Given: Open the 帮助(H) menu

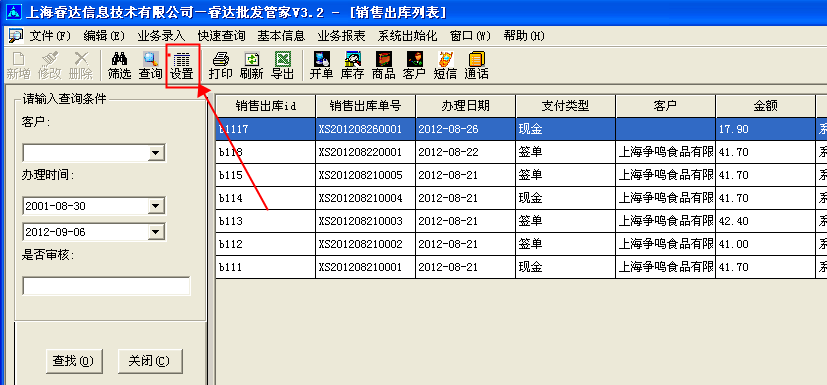Looking at the screenshot, I should [x=524, y=36].
